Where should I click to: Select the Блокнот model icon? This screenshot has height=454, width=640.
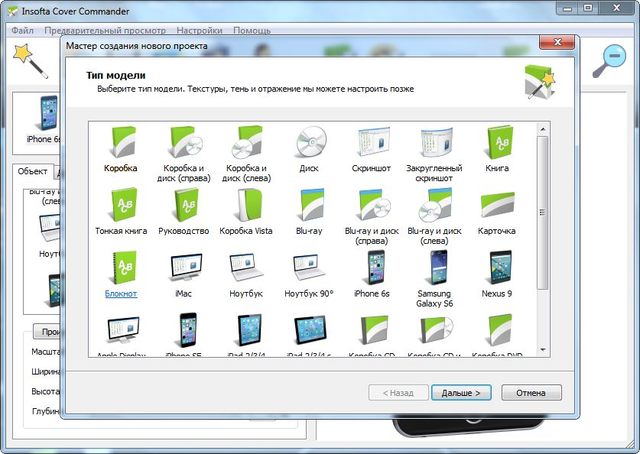click(x=122, y=267)
